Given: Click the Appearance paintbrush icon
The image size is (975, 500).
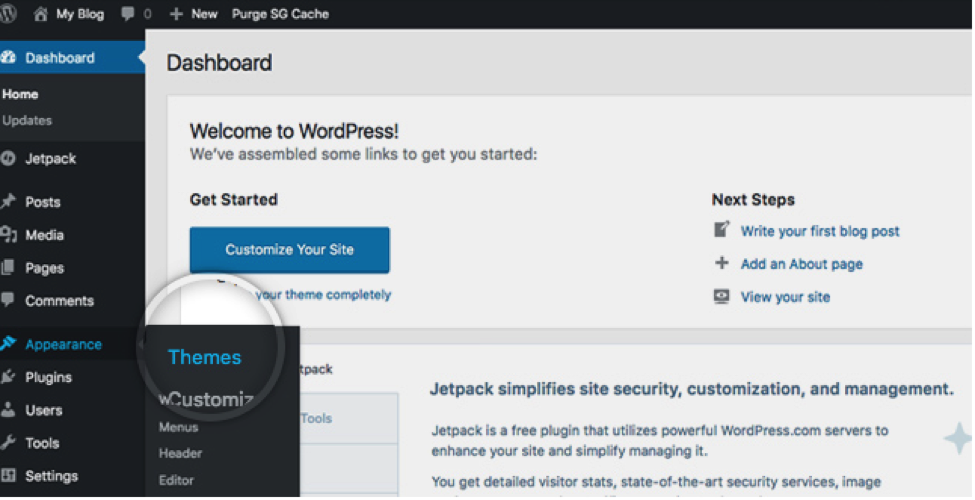Looking at the screenshot, I should (8, 344).
